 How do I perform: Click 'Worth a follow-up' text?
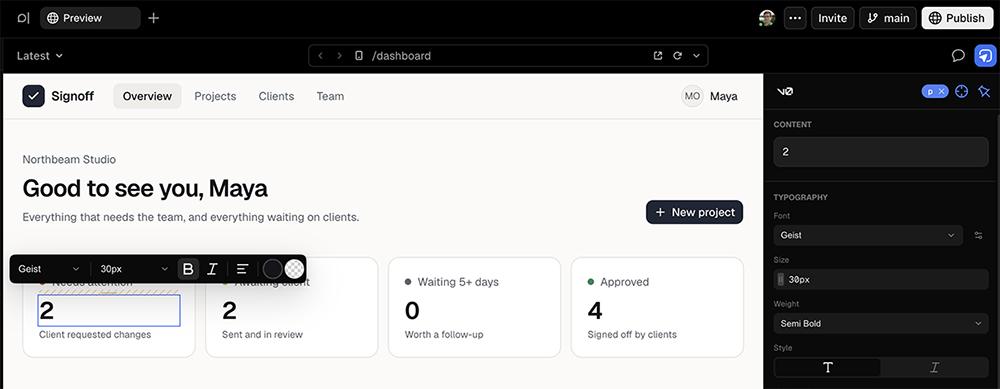[x=444, y=334]
